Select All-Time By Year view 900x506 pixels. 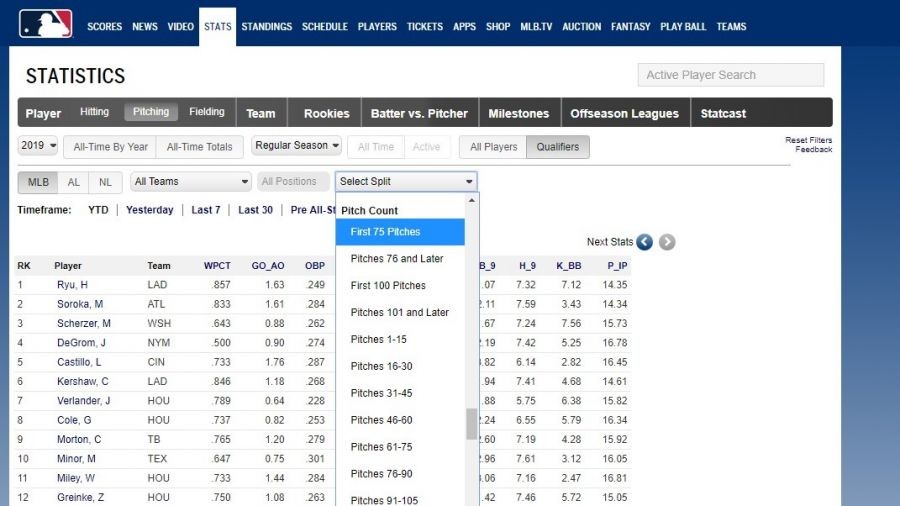tap(110, 147)
